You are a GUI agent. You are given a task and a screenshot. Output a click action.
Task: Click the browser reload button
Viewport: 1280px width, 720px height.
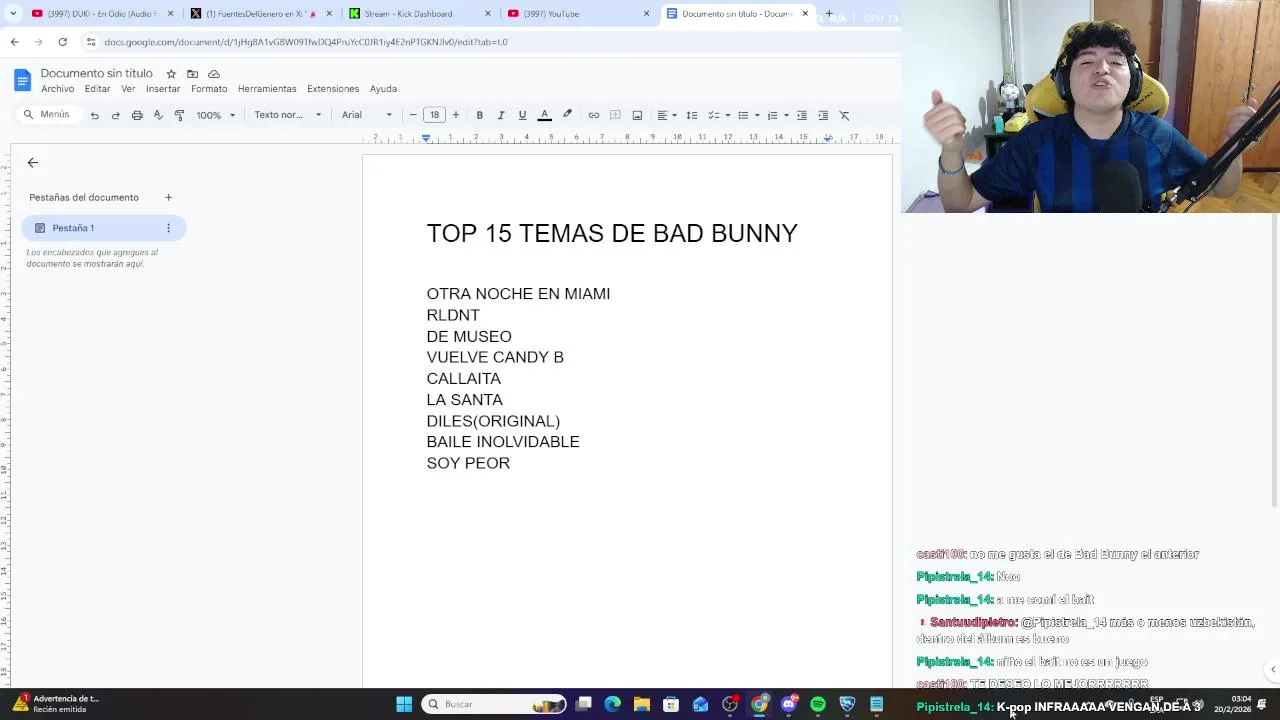click(x=62, y=42)
